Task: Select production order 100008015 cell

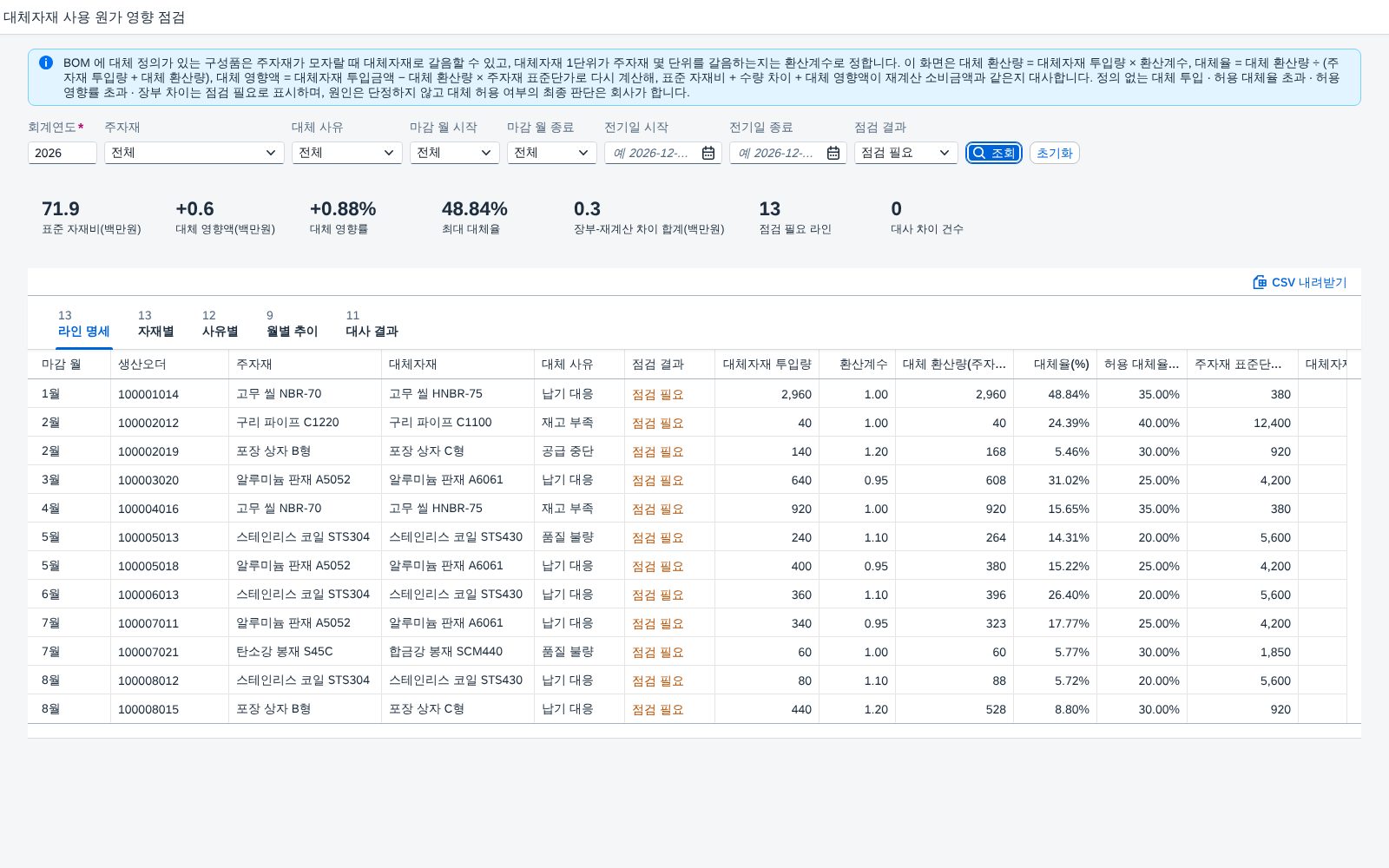Action: 170,709
